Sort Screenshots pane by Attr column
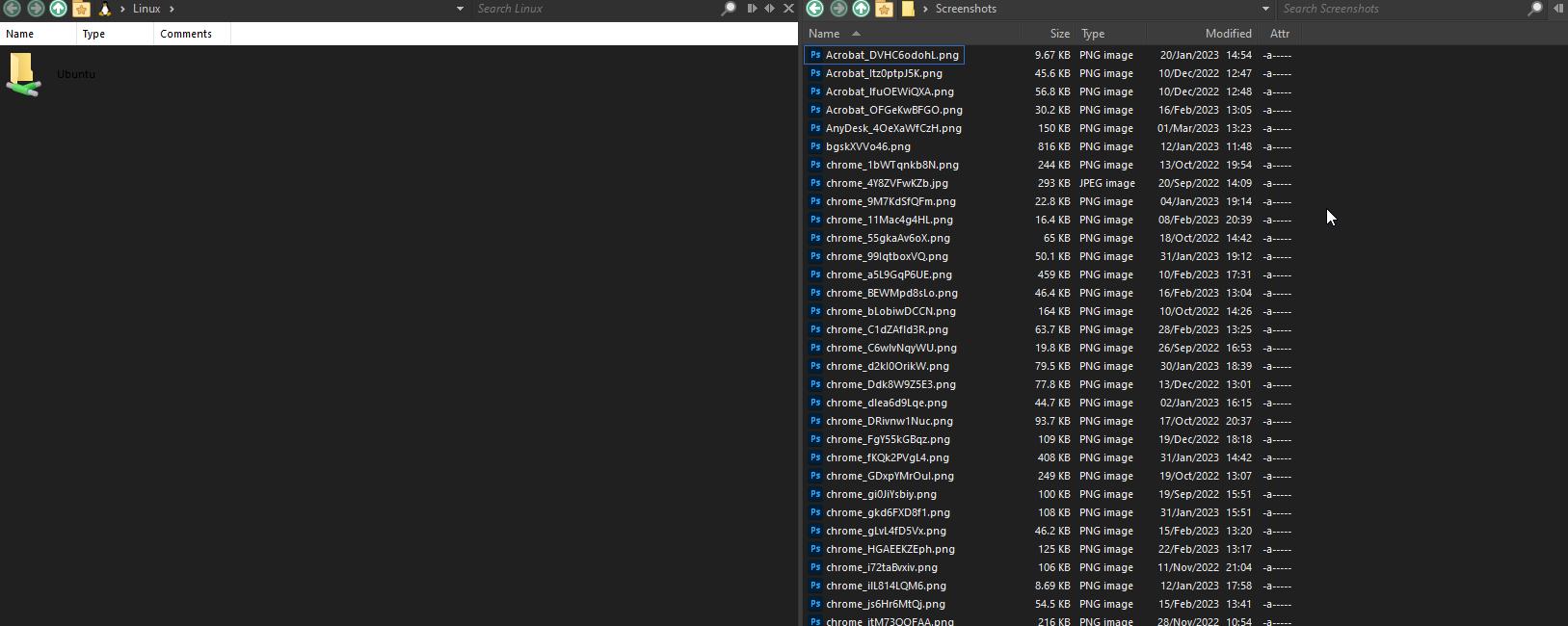Screen dimensions: 1568x626 pos(1280,34)
